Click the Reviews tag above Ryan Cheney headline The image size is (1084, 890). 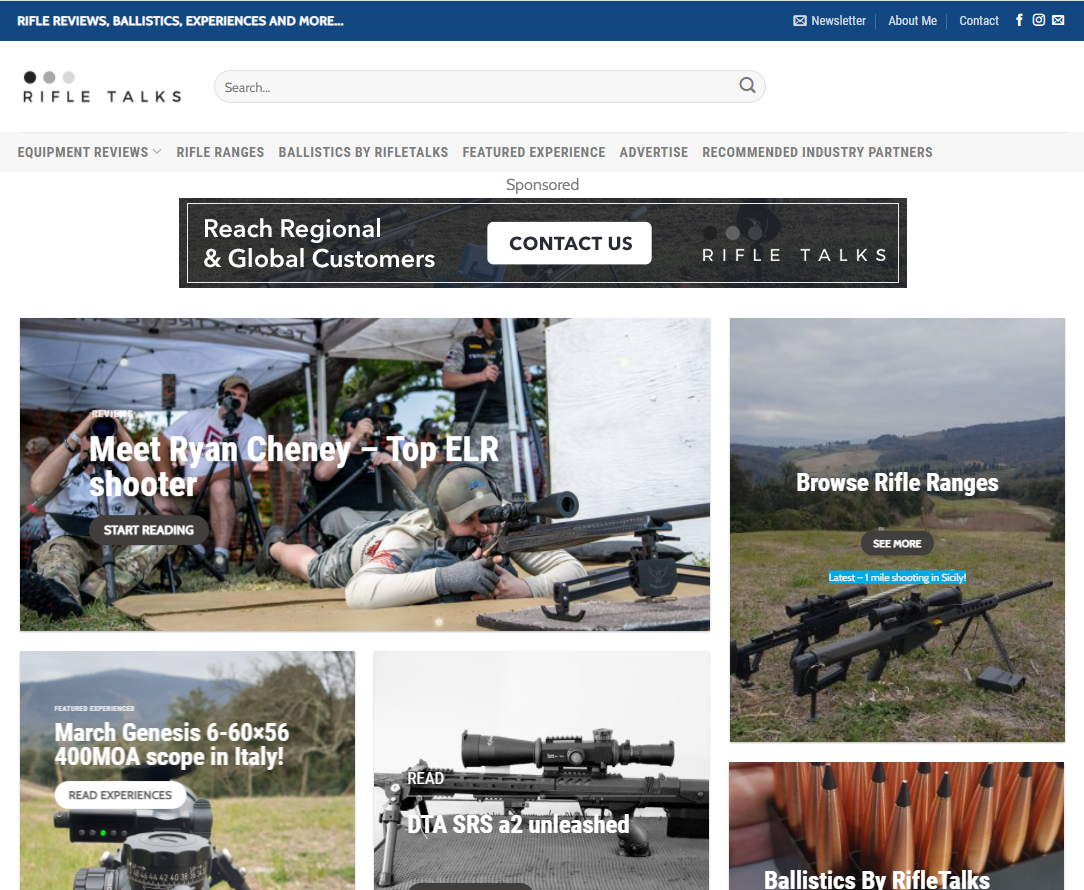(111, 414)
